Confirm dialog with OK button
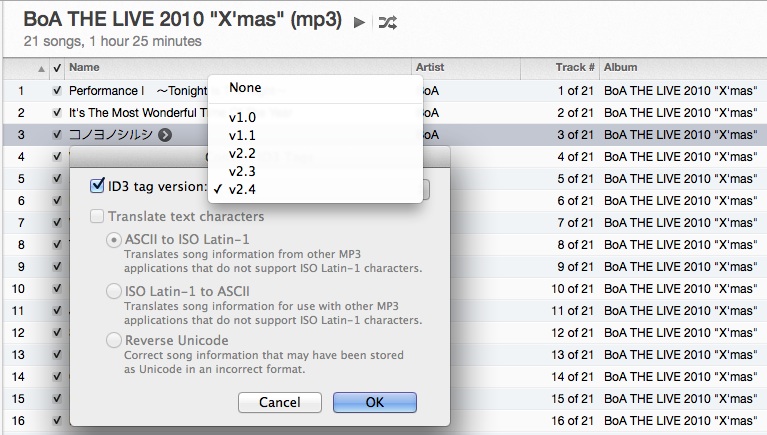Viewport: 767px width, 435px height. pos(375,402)
